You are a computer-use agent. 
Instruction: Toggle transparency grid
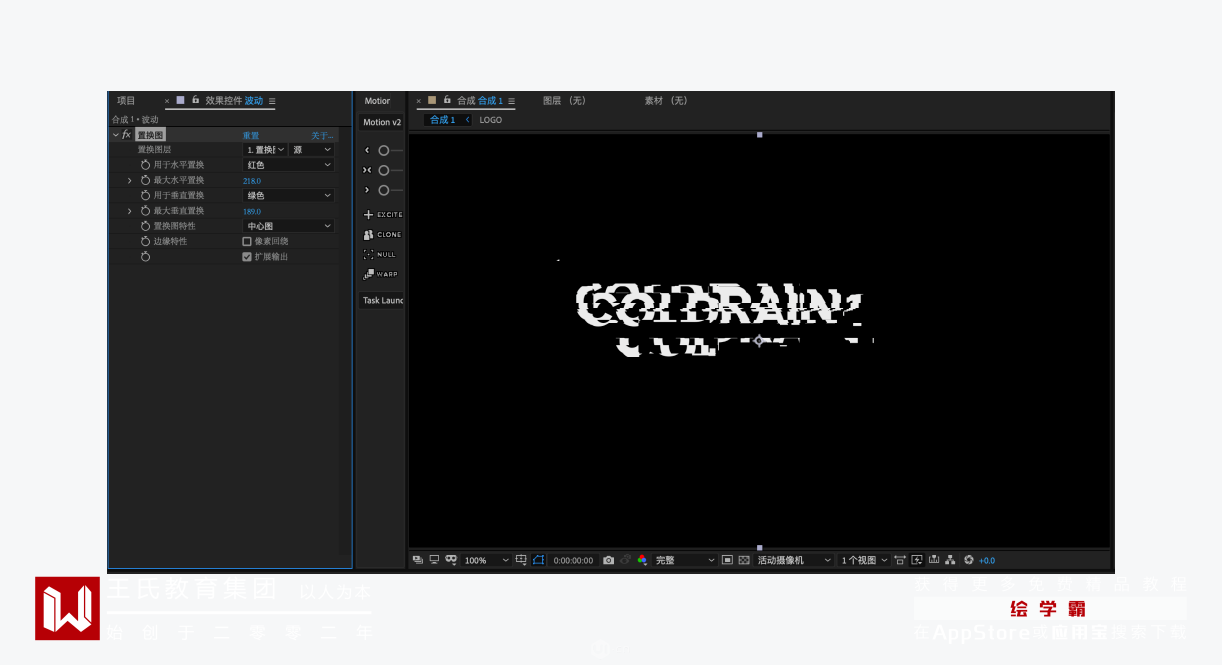click(744, 560)
